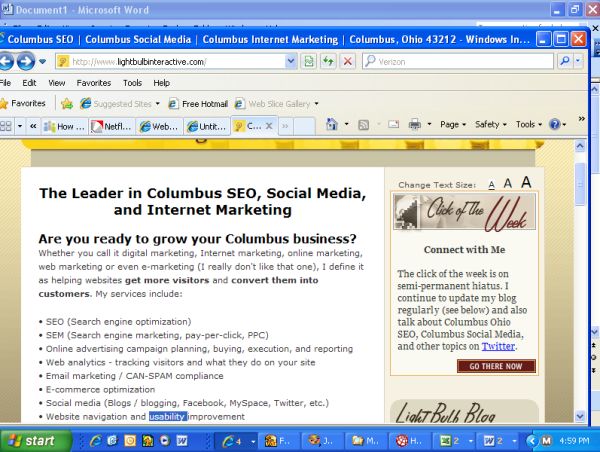Click the highlighted word 'usability'

(x=168, y=417)
